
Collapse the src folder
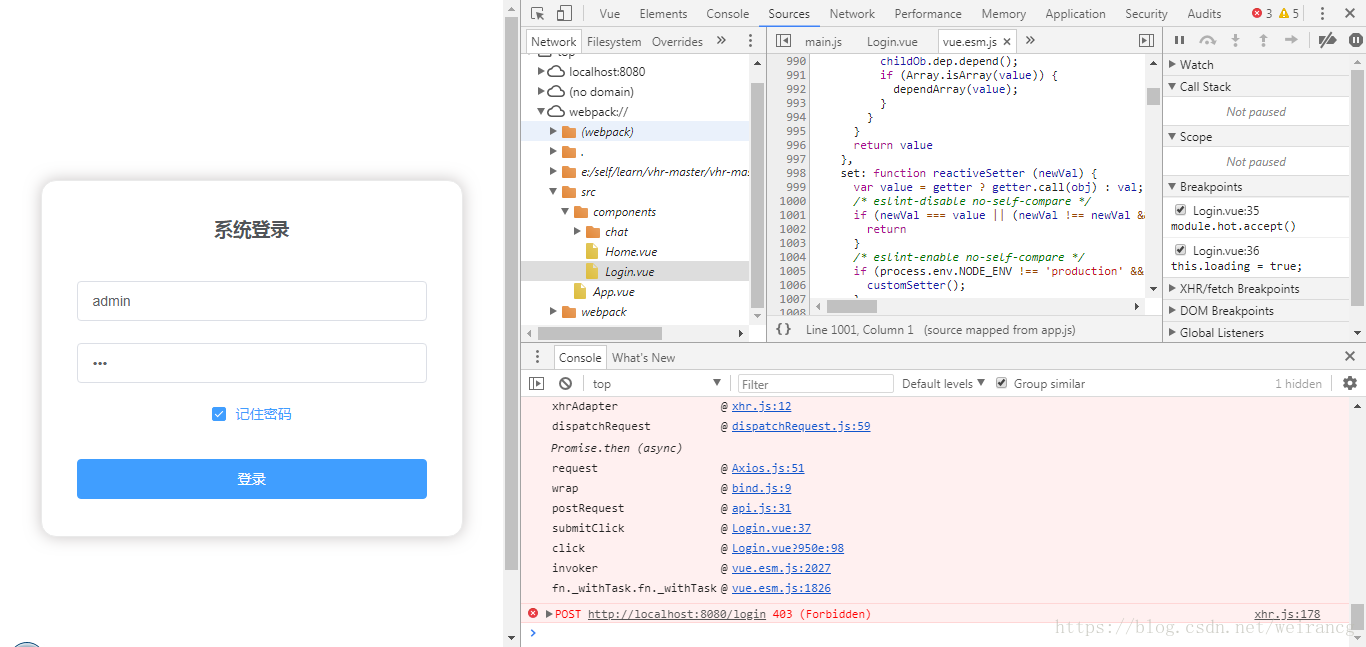pos(553,191)
